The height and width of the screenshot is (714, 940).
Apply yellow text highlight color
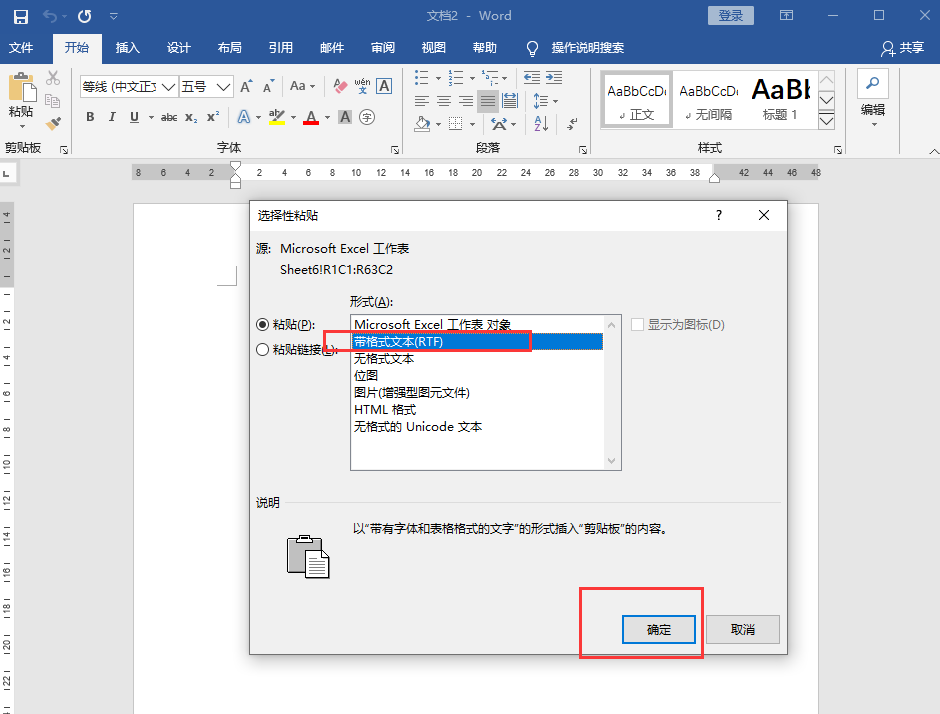[x=276, y=117]
